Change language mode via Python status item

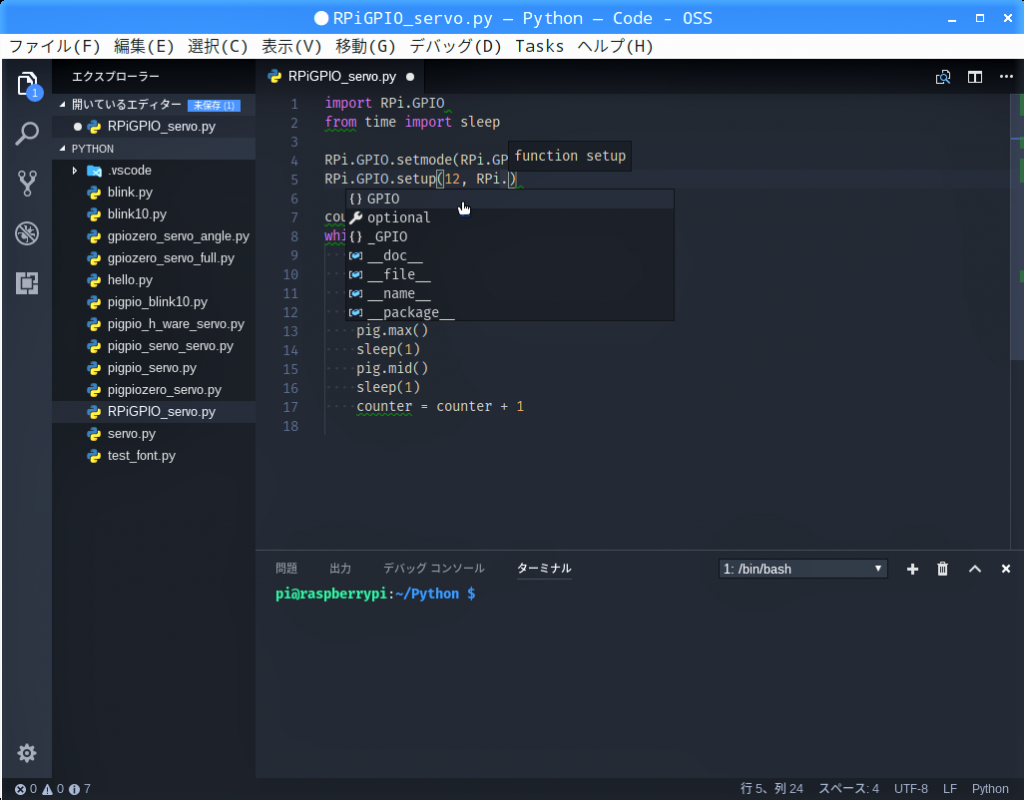tap(990, 789)
